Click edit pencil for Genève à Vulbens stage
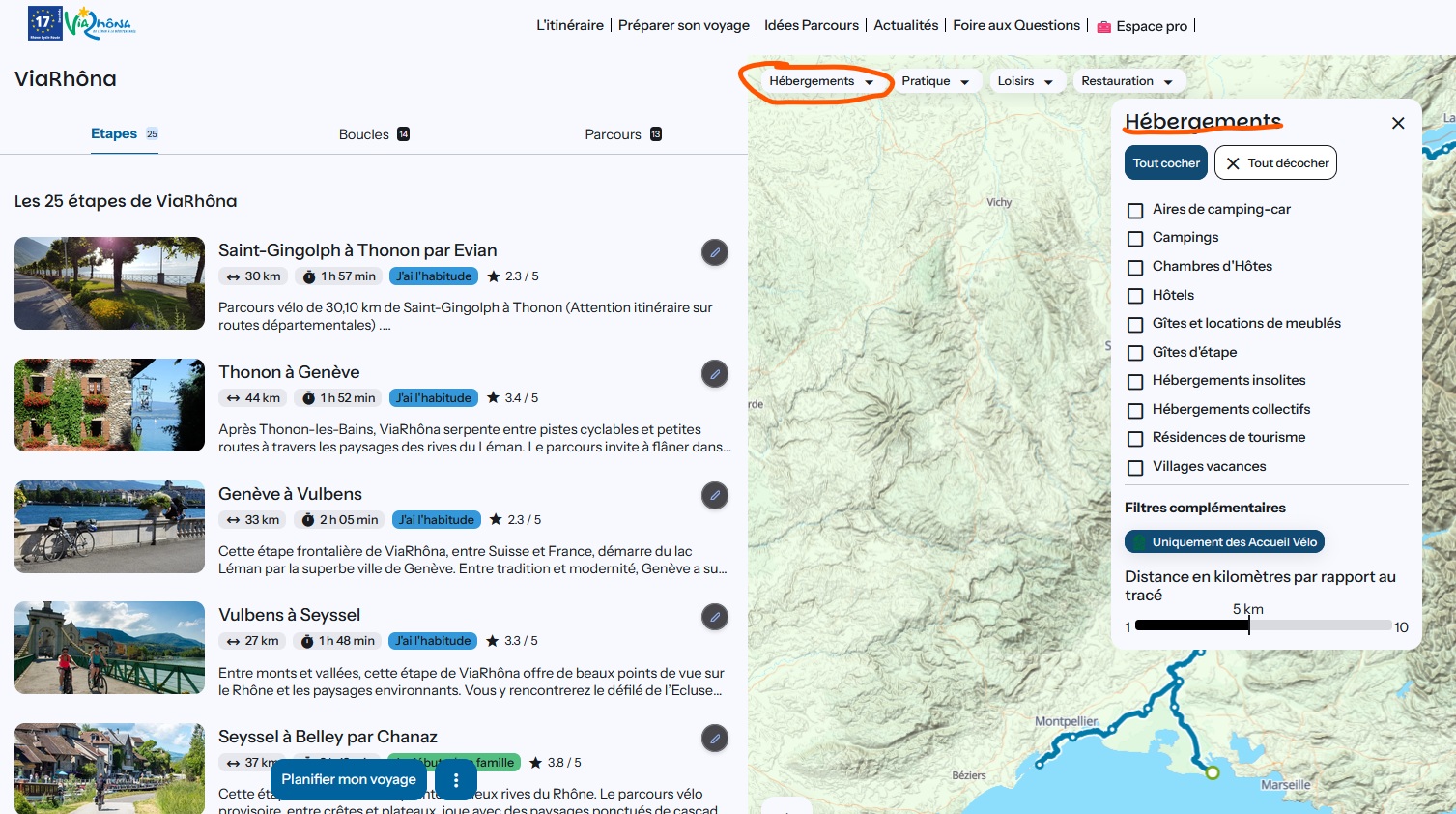 point(715,496)
